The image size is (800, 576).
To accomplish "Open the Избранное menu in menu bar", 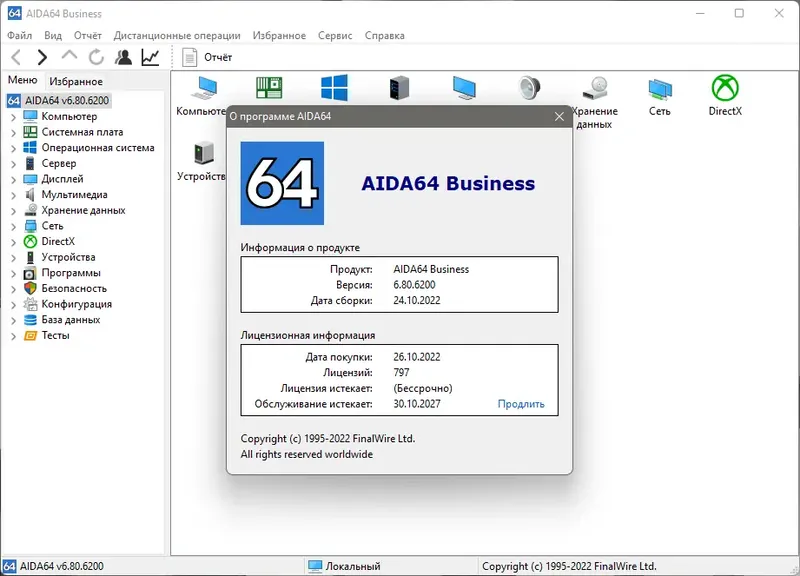I will tap(279, 35).
